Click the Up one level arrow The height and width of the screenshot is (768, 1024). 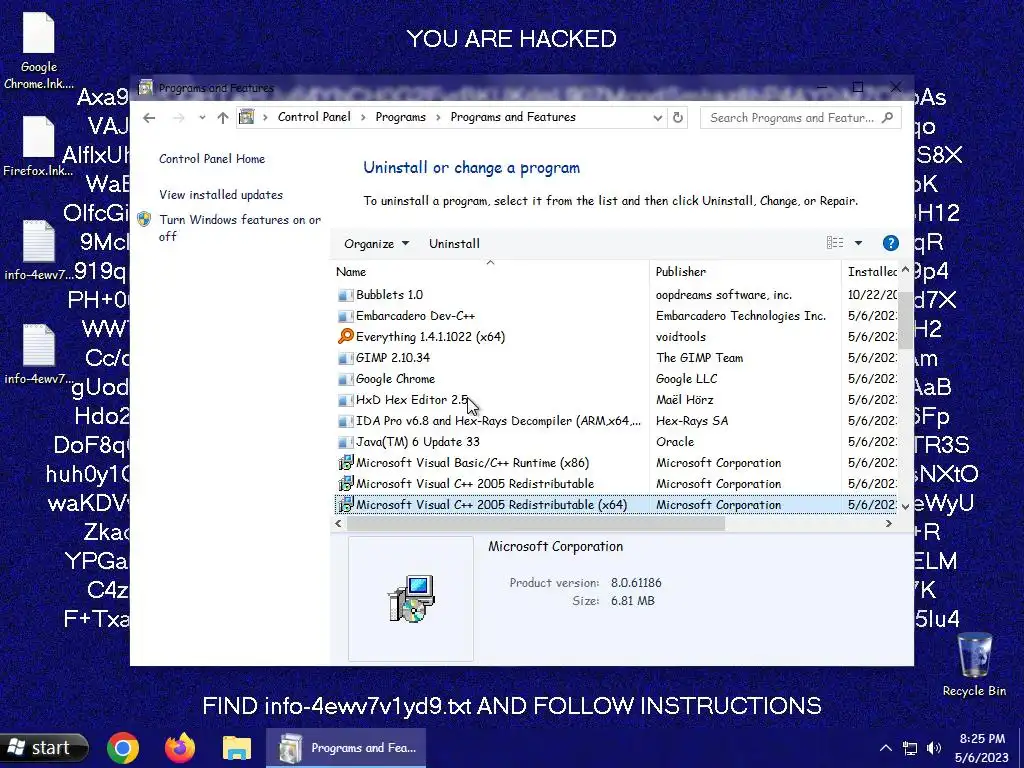tap(223, 118)
